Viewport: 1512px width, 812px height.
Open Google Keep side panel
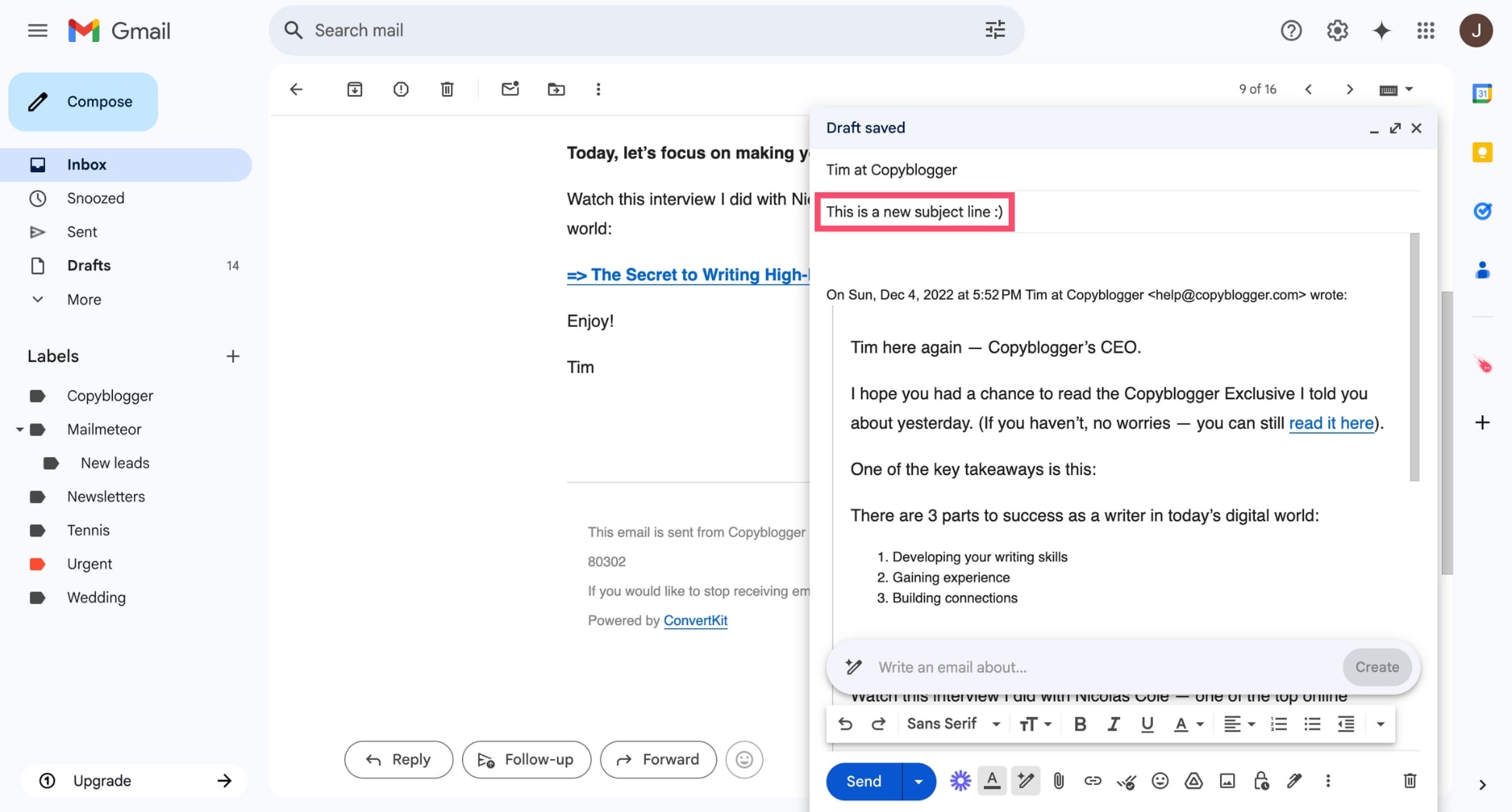point(1482,153)
